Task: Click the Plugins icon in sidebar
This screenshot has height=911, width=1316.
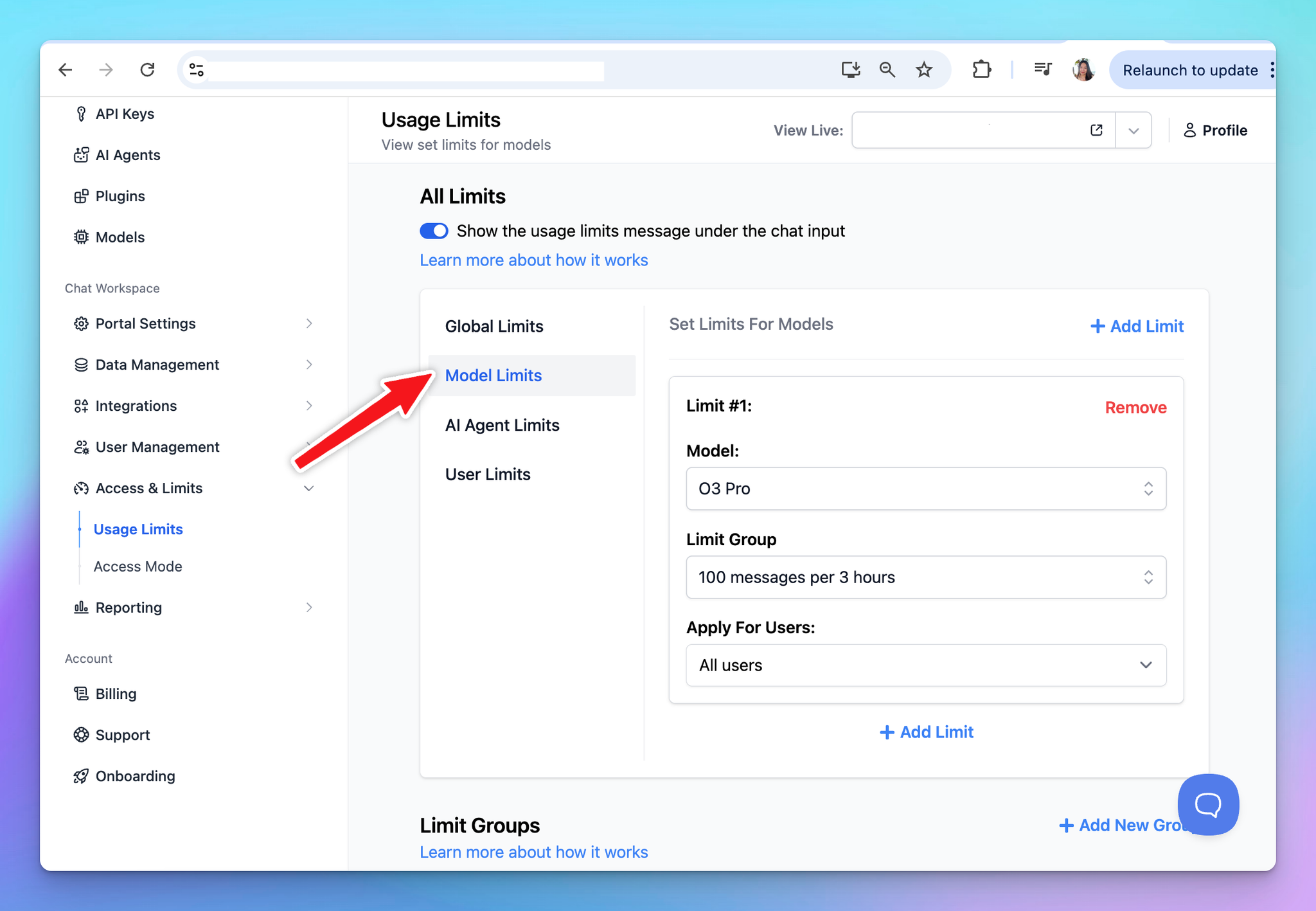Action: [81, 196]
